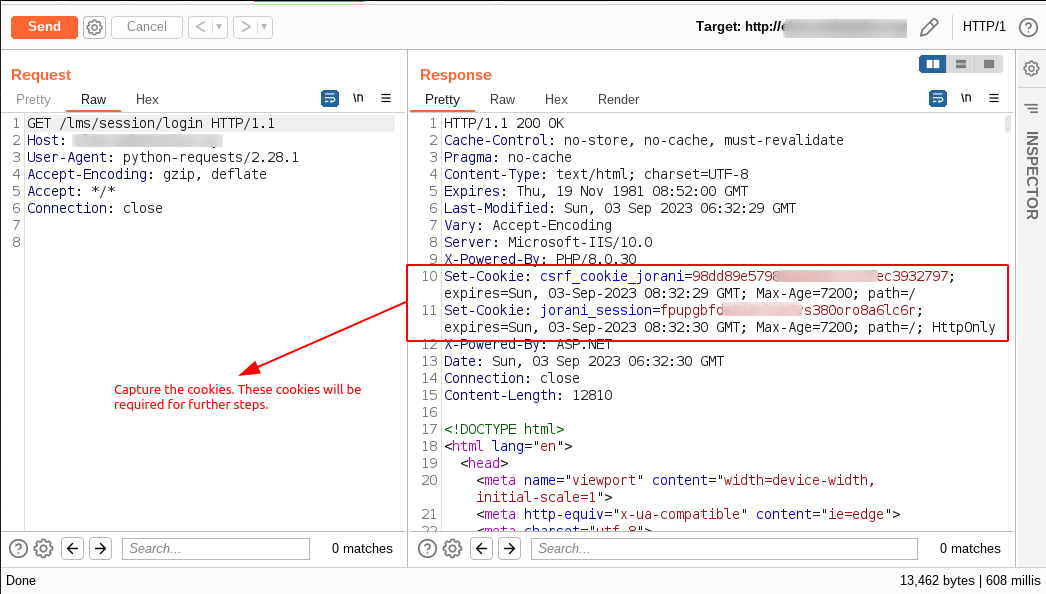
Task: Switch to top-bottom layout view
Action: [x=961, y=64]
